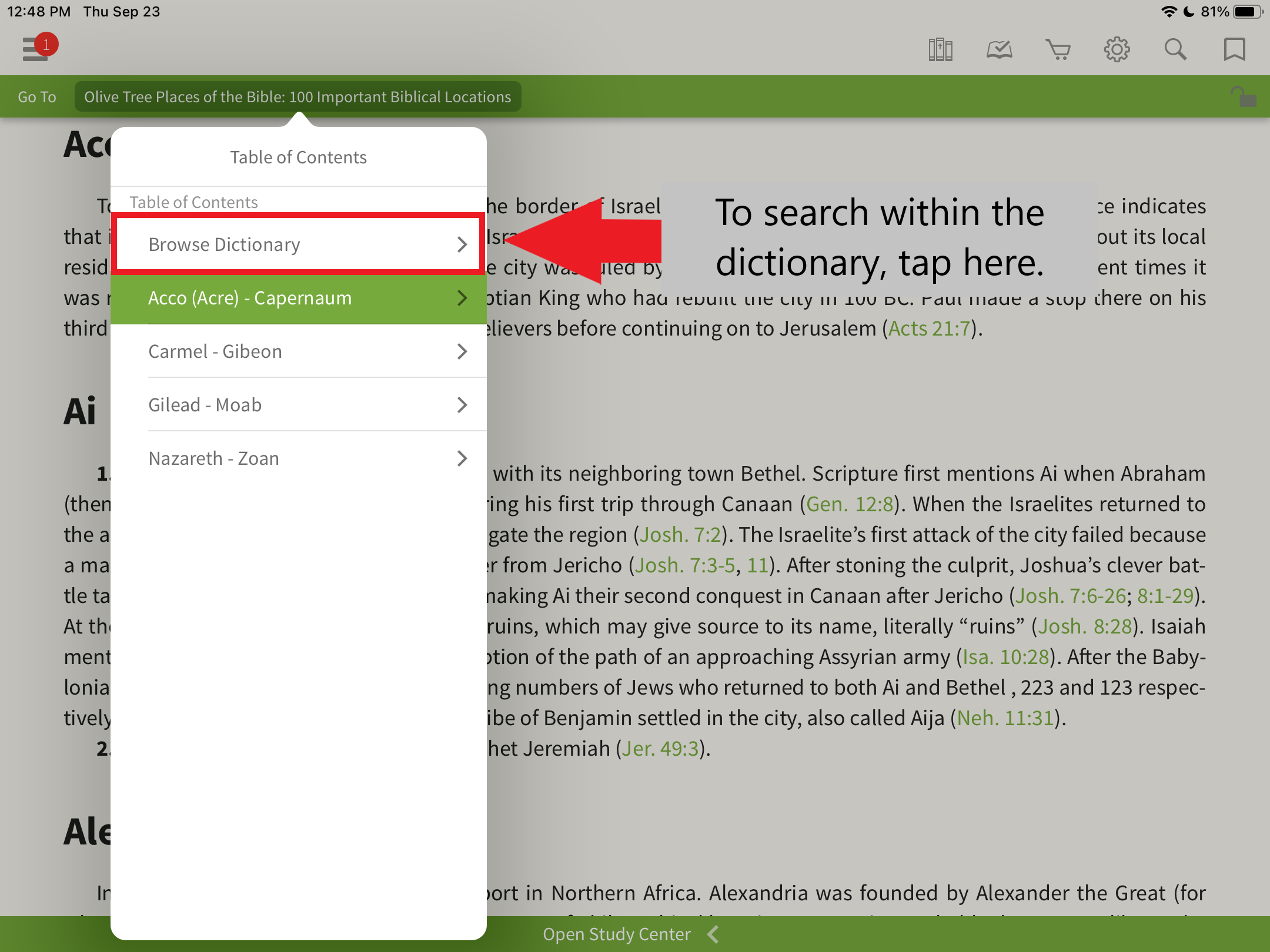
Task: Tap the Table of Contents section label
Action: (x=194, y=202)
